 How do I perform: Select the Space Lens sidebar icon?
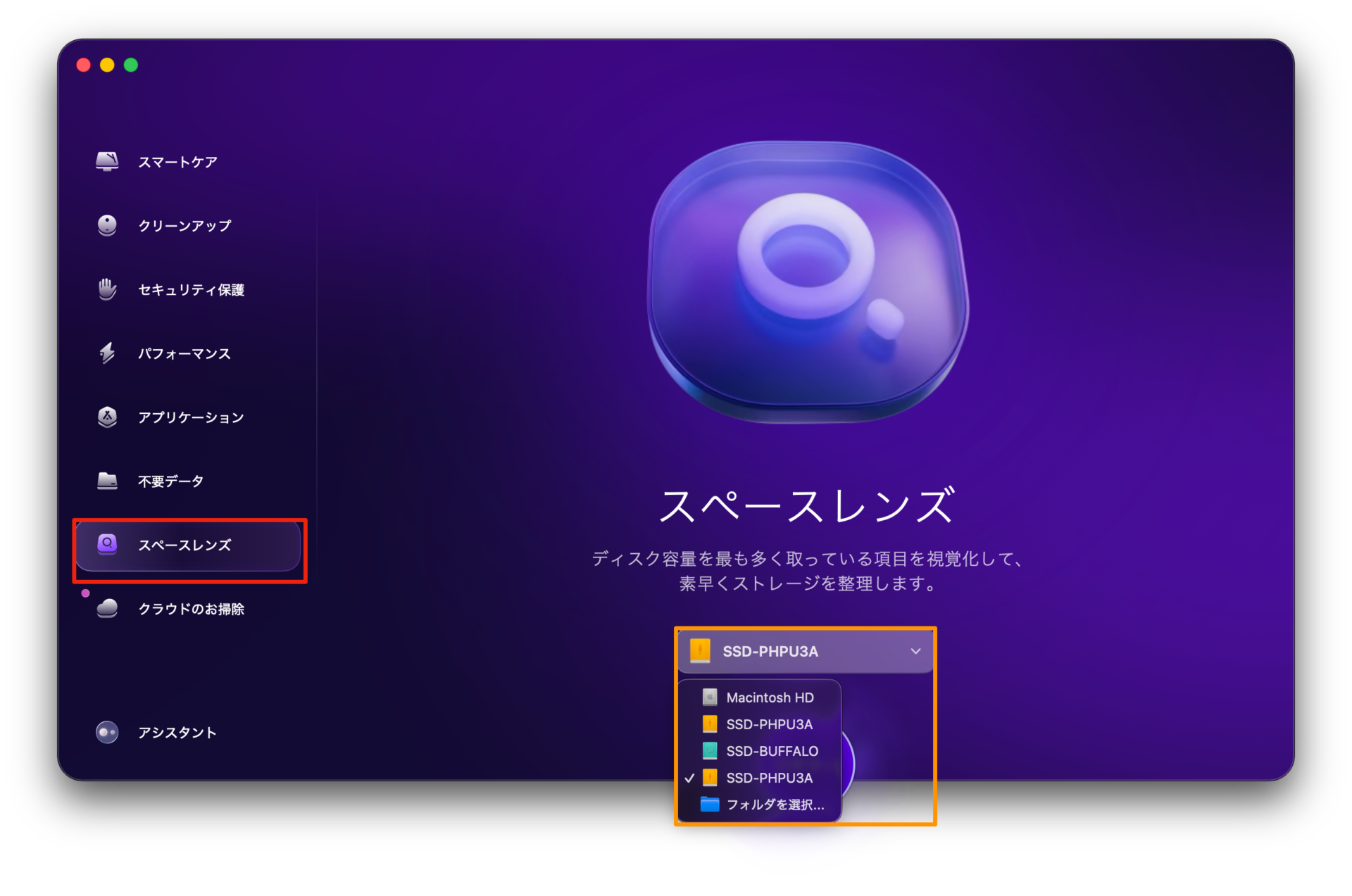point(107,545)
